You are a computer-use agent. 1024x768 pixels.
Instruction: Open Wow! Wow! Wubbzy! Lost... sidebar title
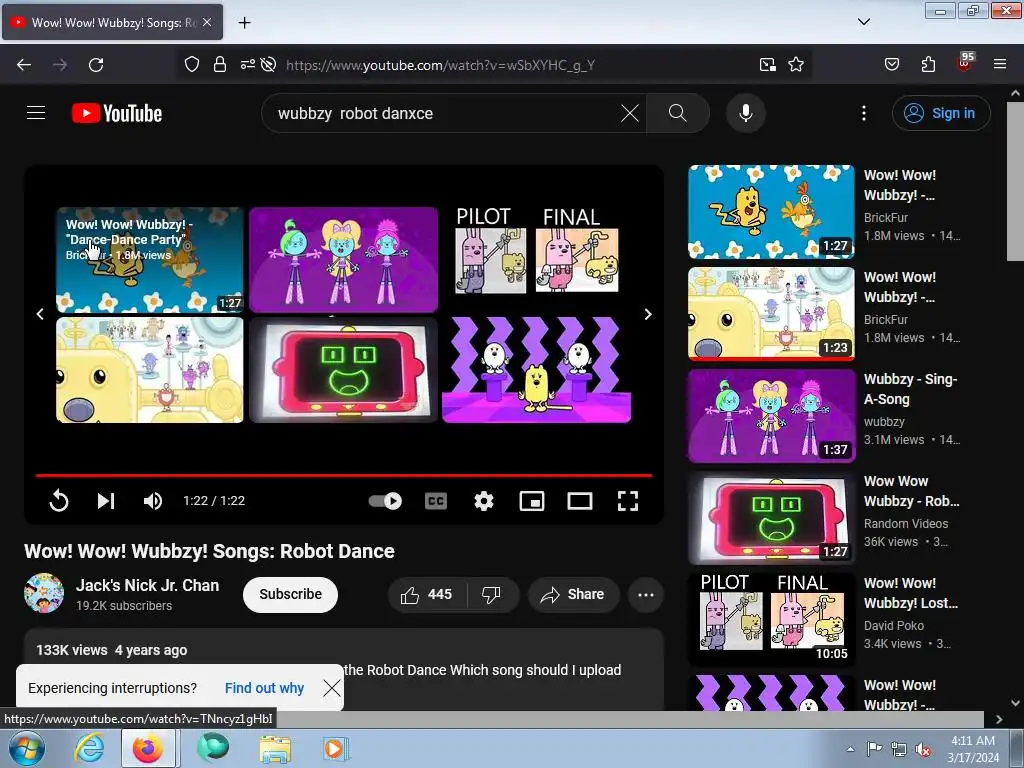pyautogui.click(x=911, y=593)
